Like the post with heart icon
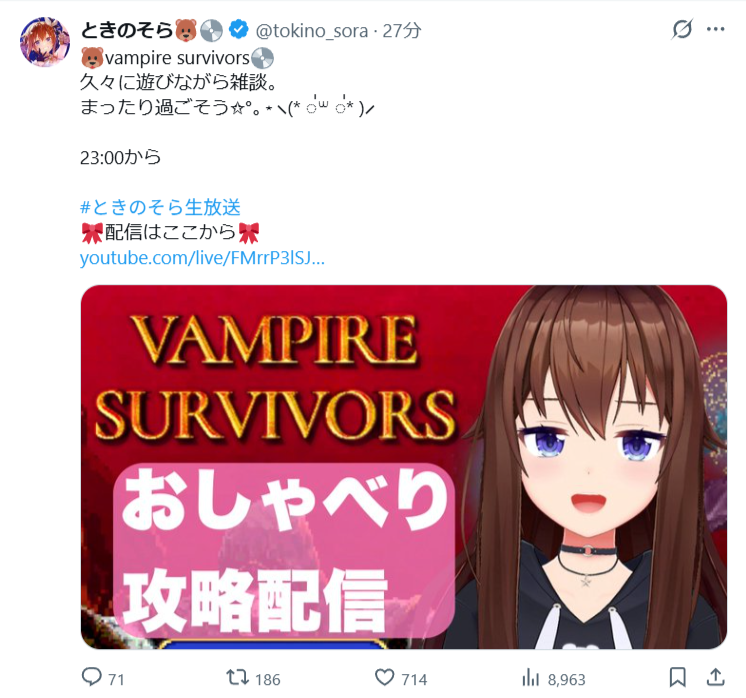 tap(384, 678)
